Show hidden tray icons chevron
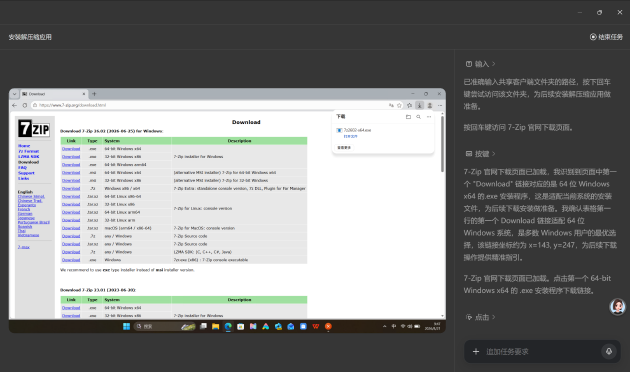The width and height of the screenshot is (630, 372). (x=385, y=326)
